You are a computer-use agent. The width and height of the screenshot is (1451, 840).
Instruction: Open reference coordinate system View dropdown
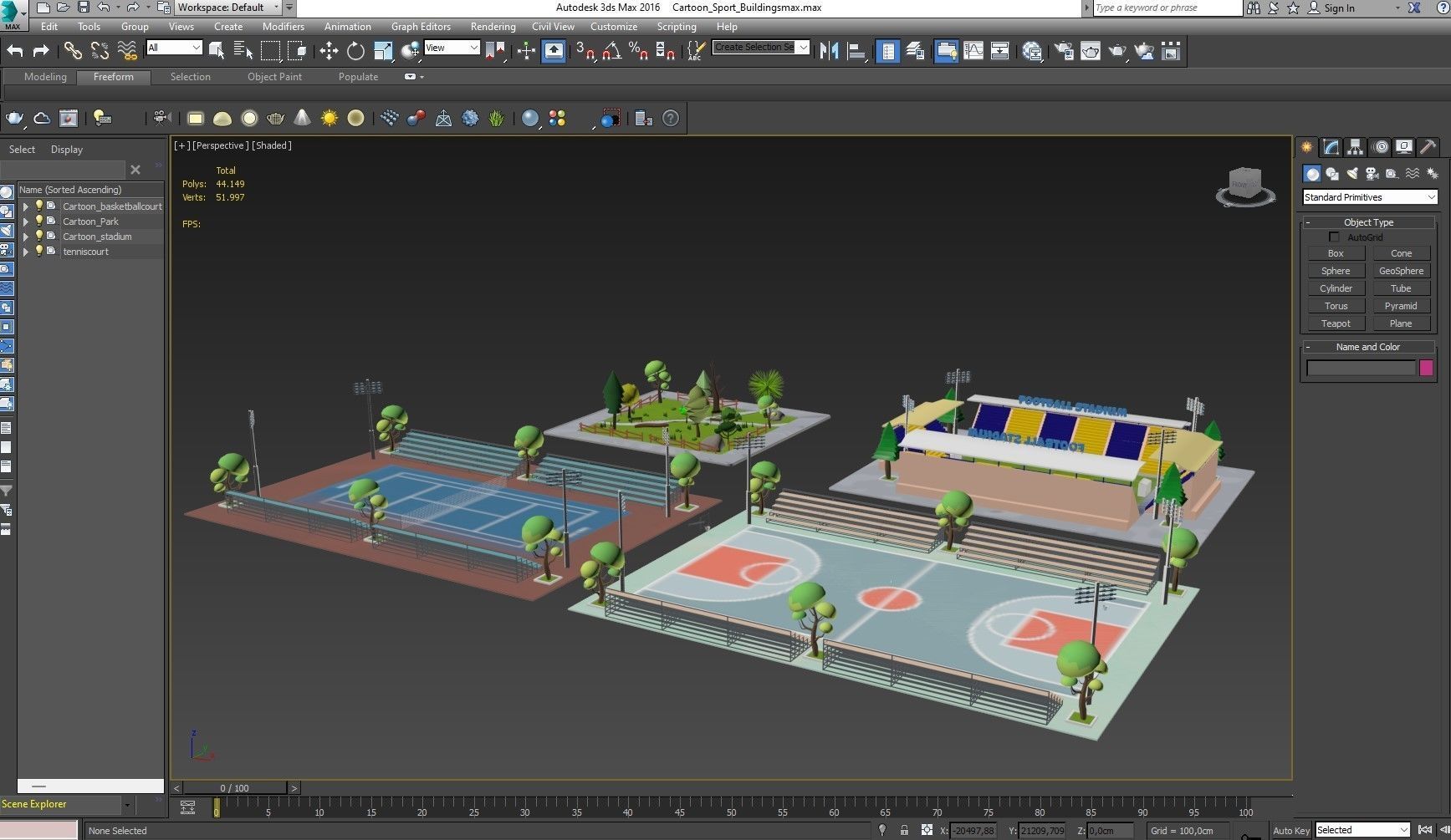click(x=452, y=48)
